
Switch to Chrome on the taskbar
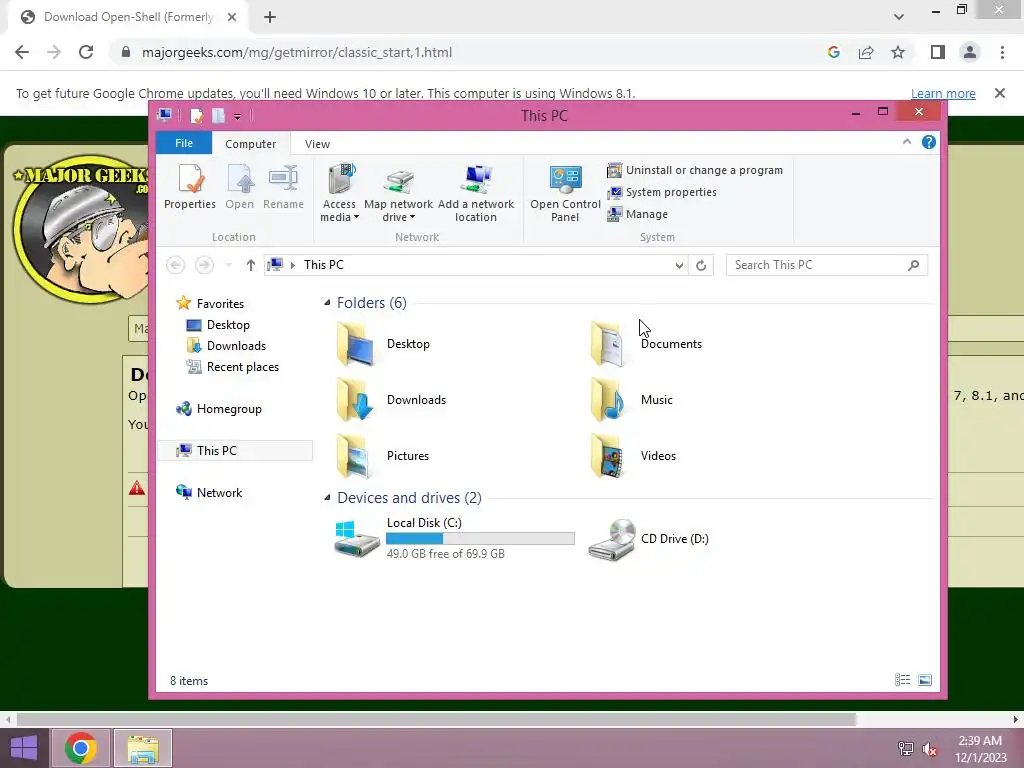click(x=81, y=748)
